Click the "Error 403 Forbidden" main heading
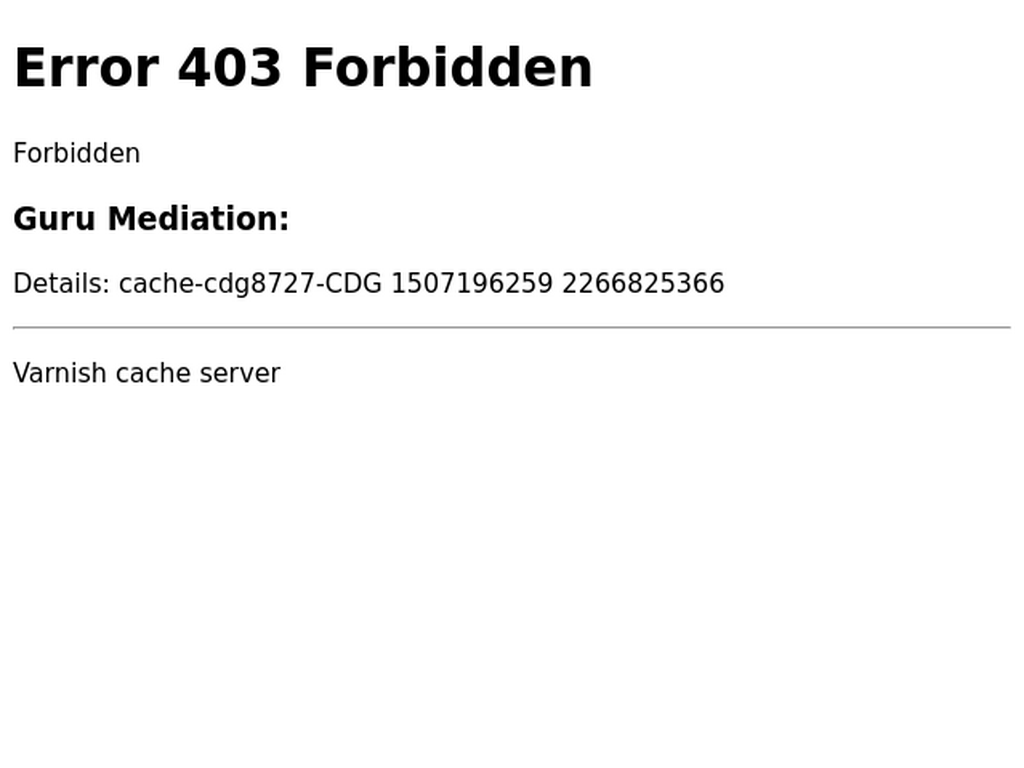The width and height of the screenshot is (1024, 768). tap(303, 68)
